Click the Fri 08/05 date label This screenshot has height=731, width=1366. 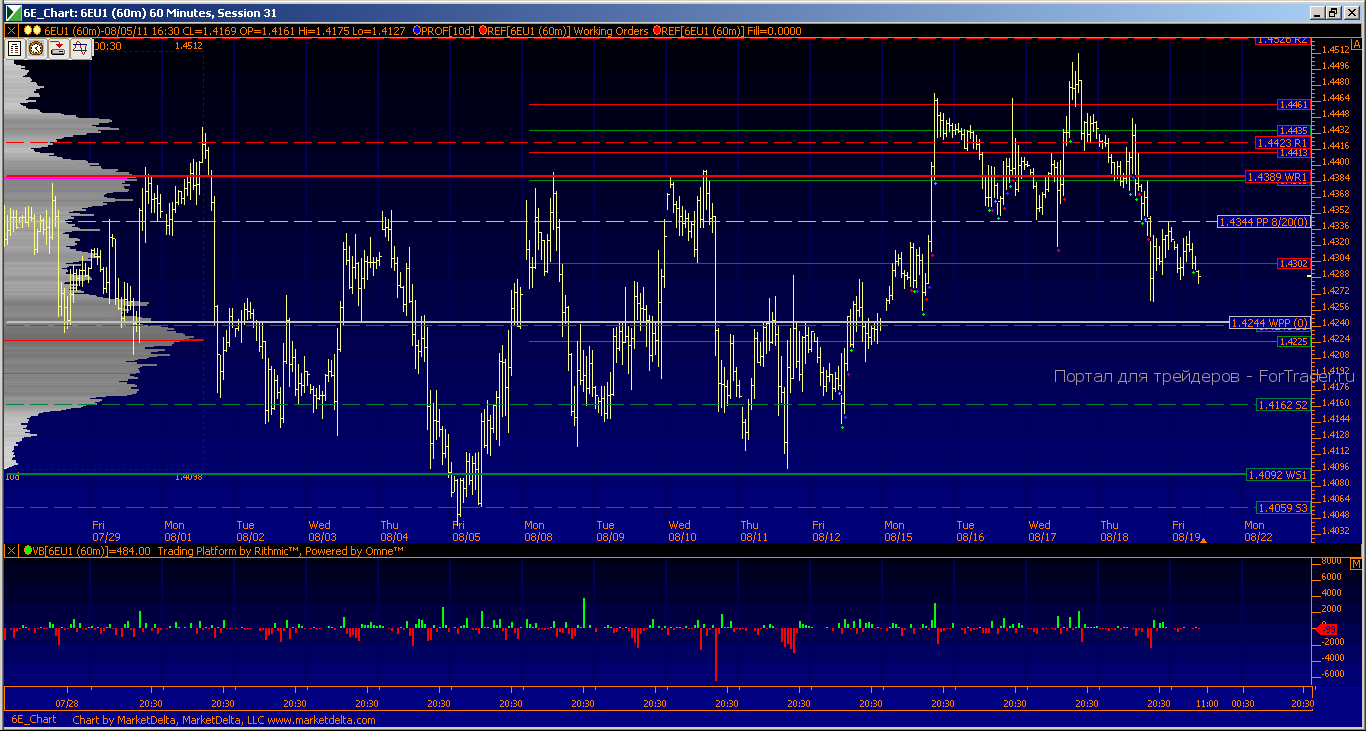point(465,531)
